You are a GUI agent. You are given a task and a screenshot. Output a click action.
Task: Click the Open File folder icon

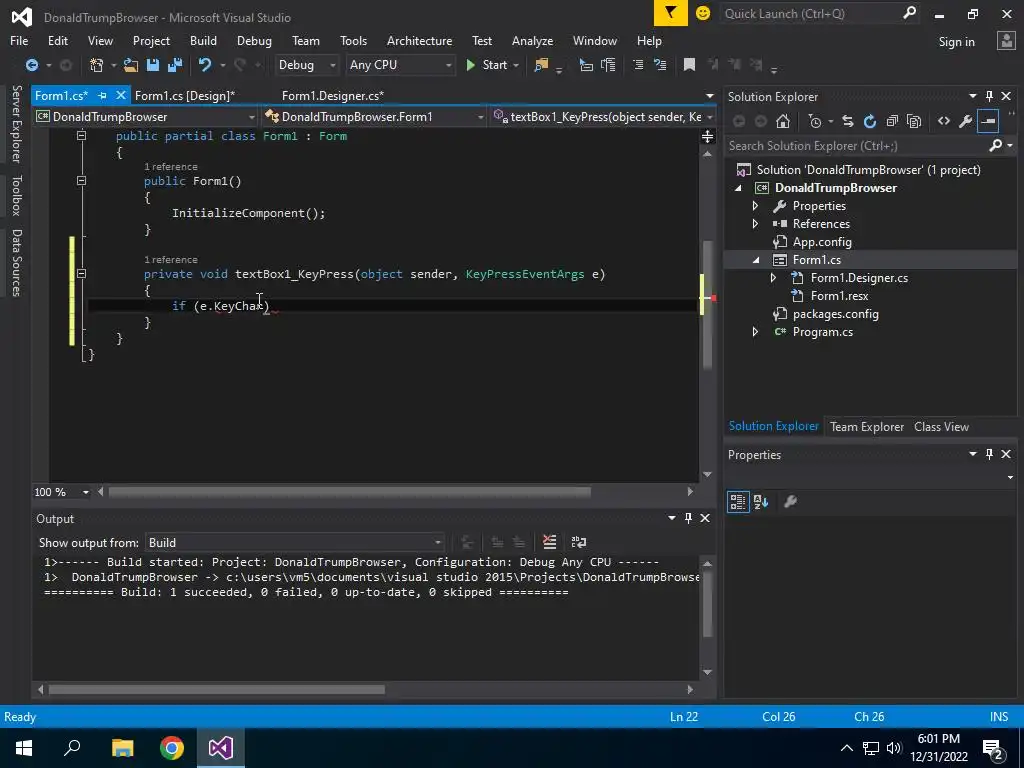pyautogui.click(x=131, y=65)
